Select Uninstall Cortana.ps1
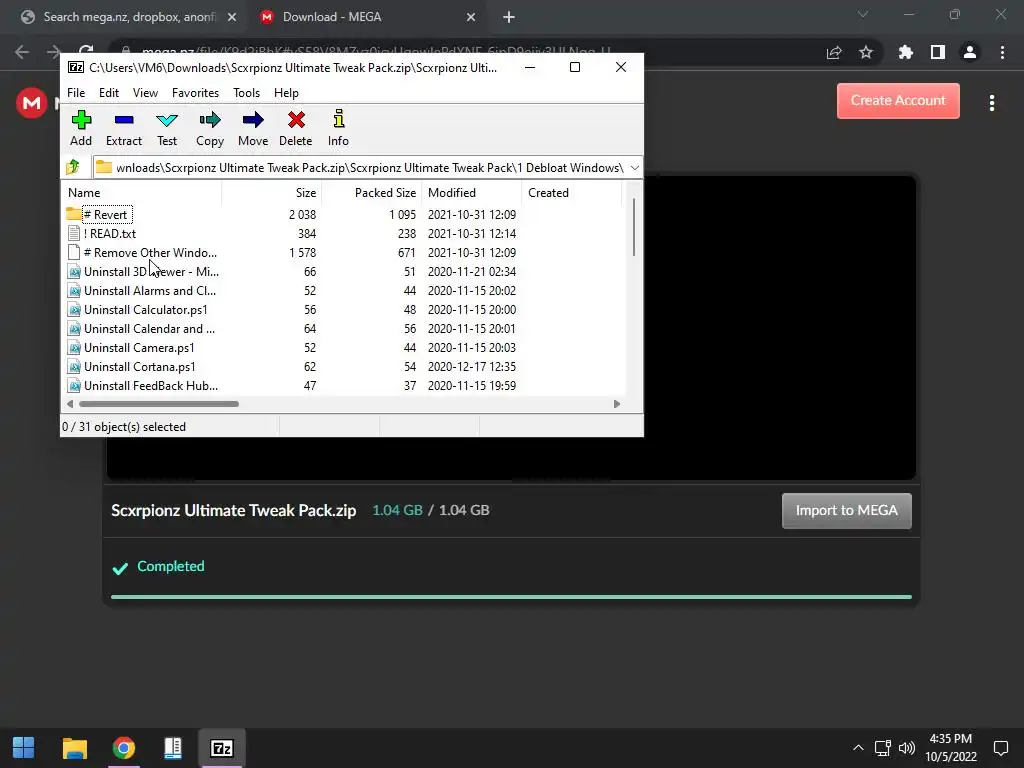This screenshot has width=1024, height=768. pos(139,366)
